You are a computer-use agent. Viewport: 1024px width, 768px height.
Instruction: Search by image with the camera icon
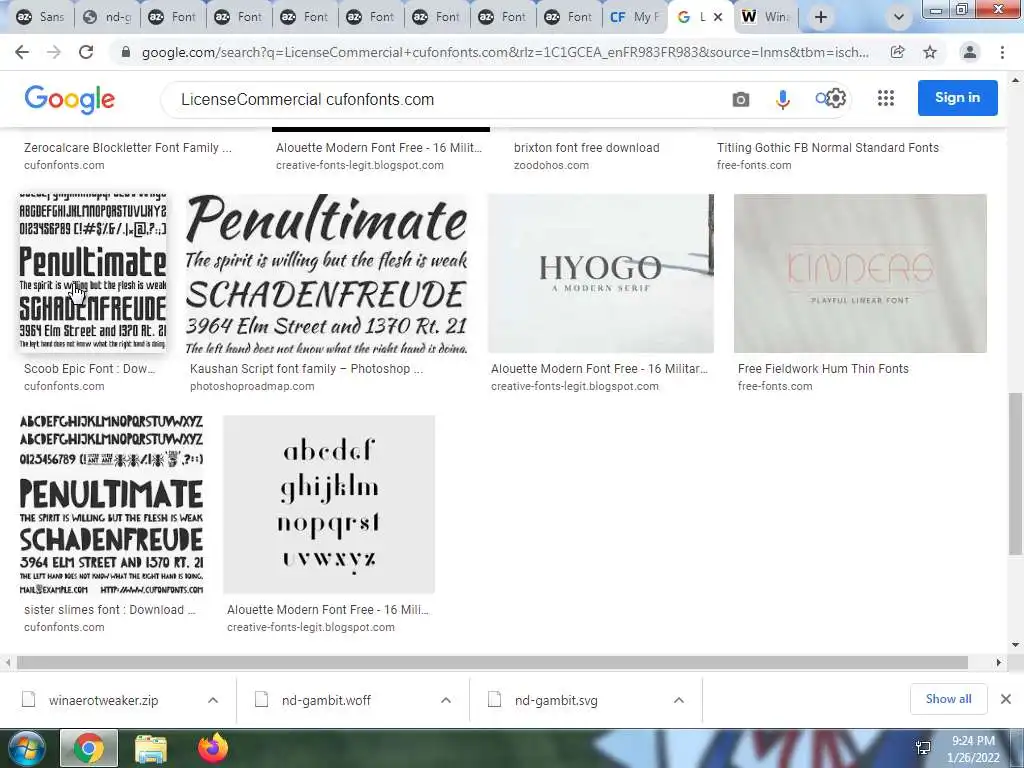(741, 99)
